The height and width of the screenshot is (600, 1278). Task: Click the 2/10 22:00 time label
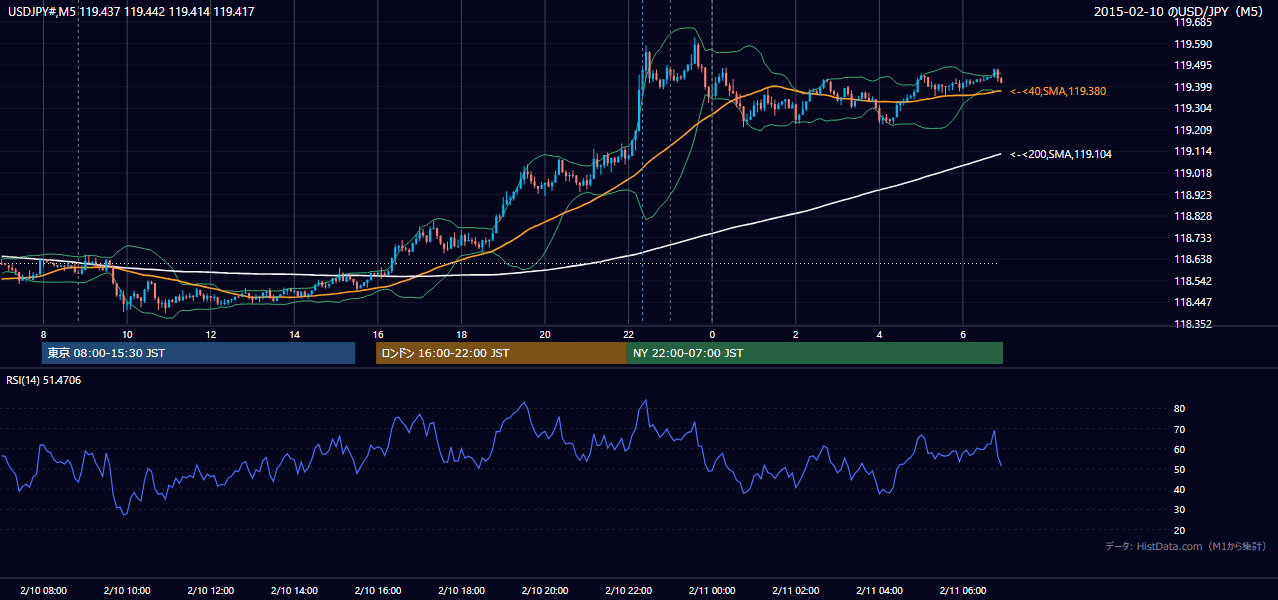tap(628, 591)
